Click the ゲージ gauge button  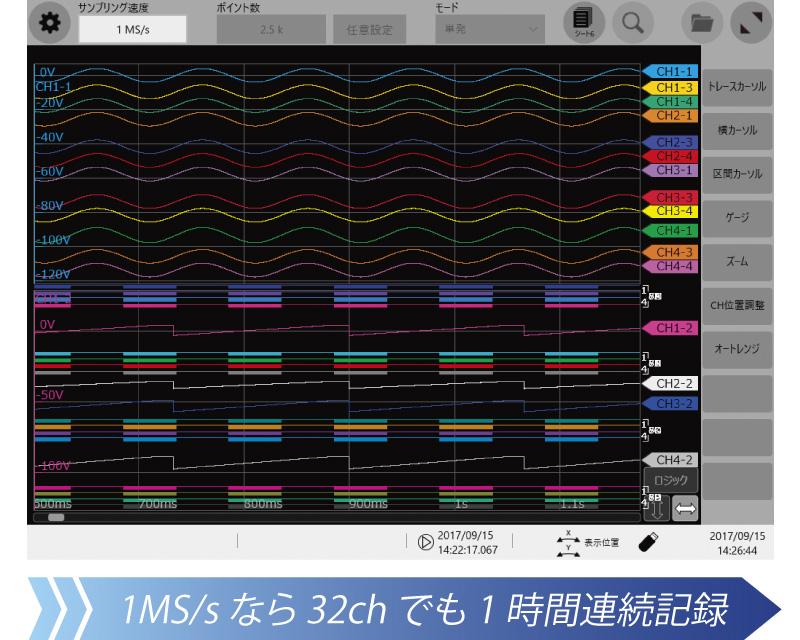click(737, 218)
